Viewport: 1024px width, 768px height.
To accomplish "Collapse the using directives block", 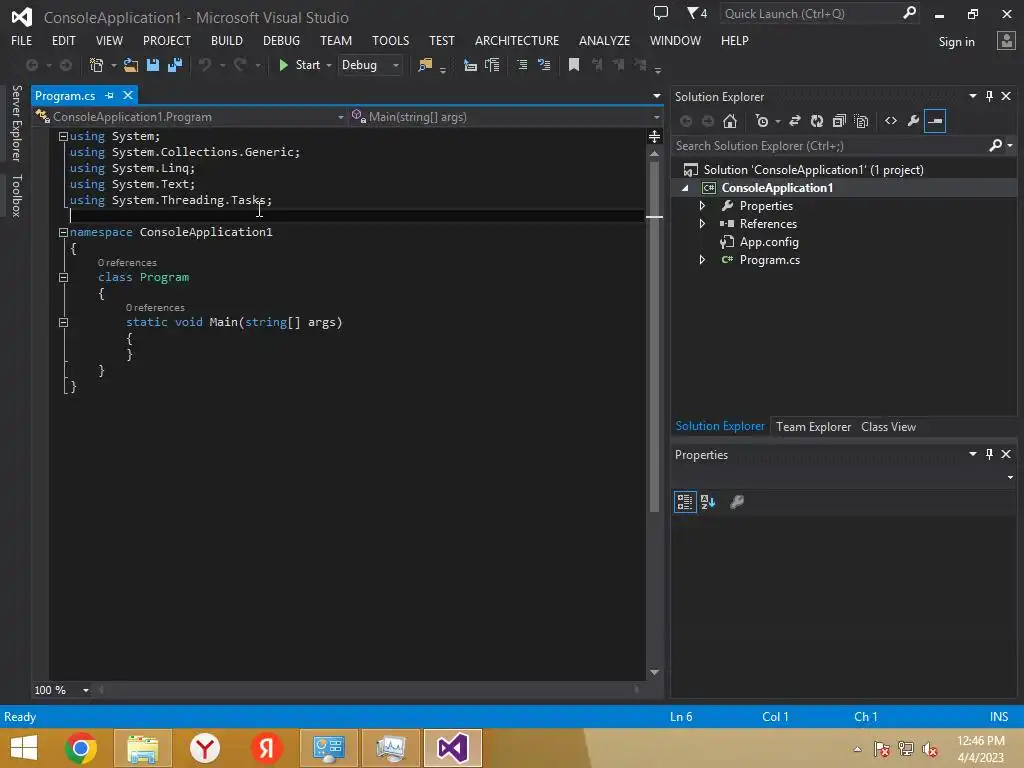I will 63,136.
